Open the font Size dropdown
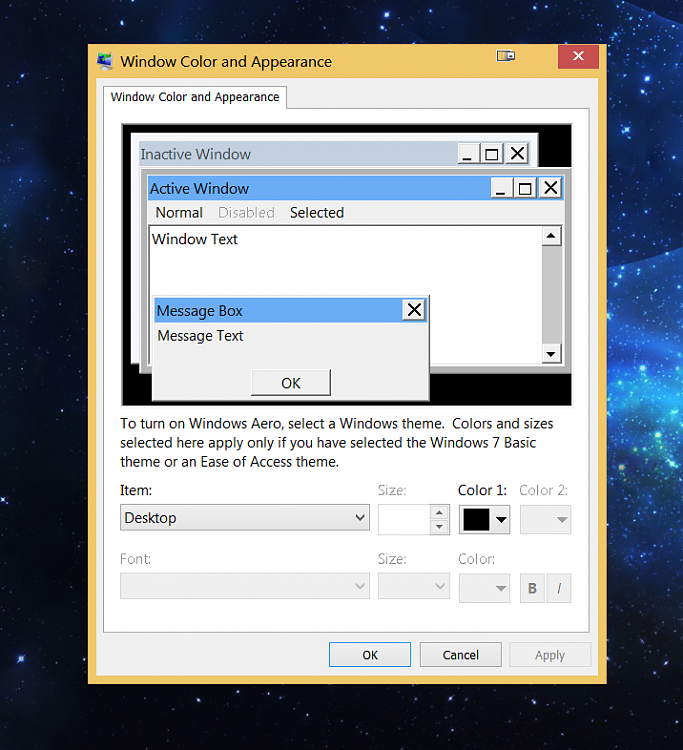 click(414, 586)
